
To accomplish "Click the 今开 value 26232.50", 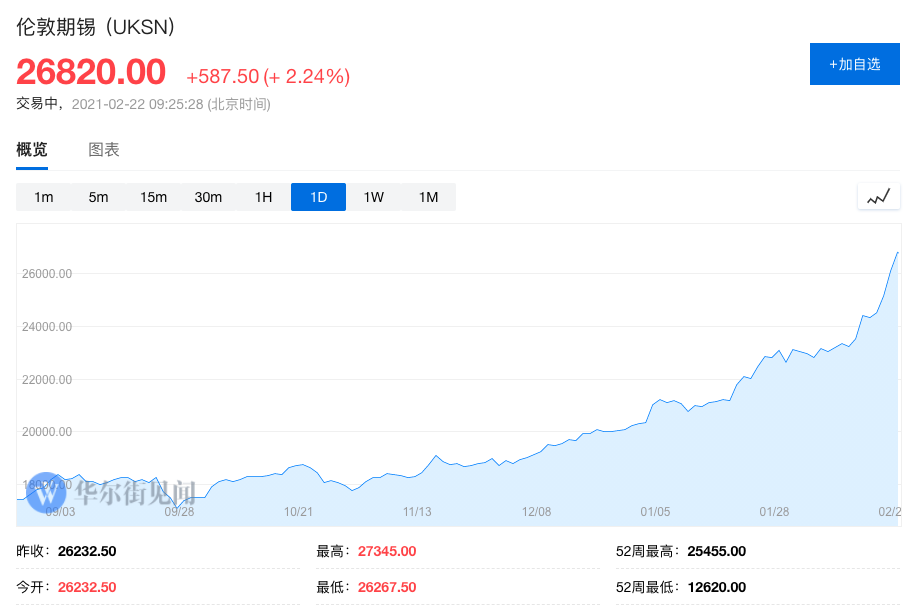I will (87, 587).
